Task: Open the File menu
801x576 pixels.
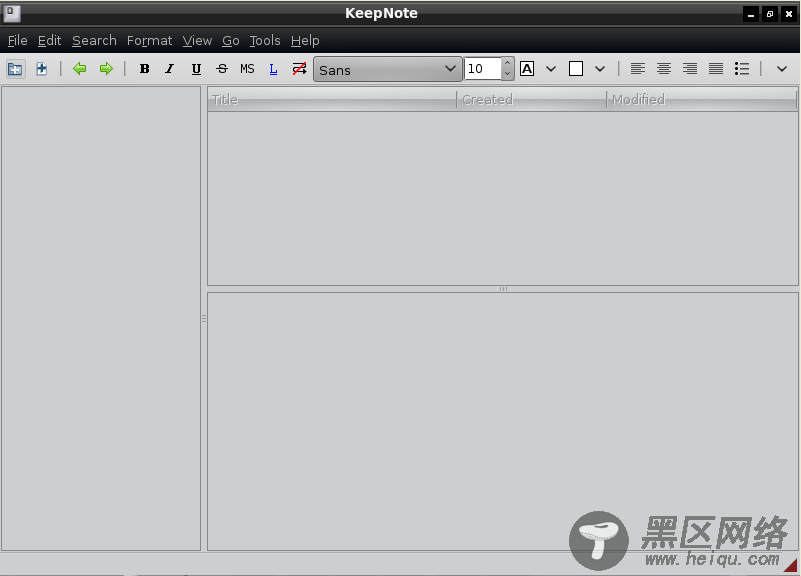Action: (x=17, y=40)
